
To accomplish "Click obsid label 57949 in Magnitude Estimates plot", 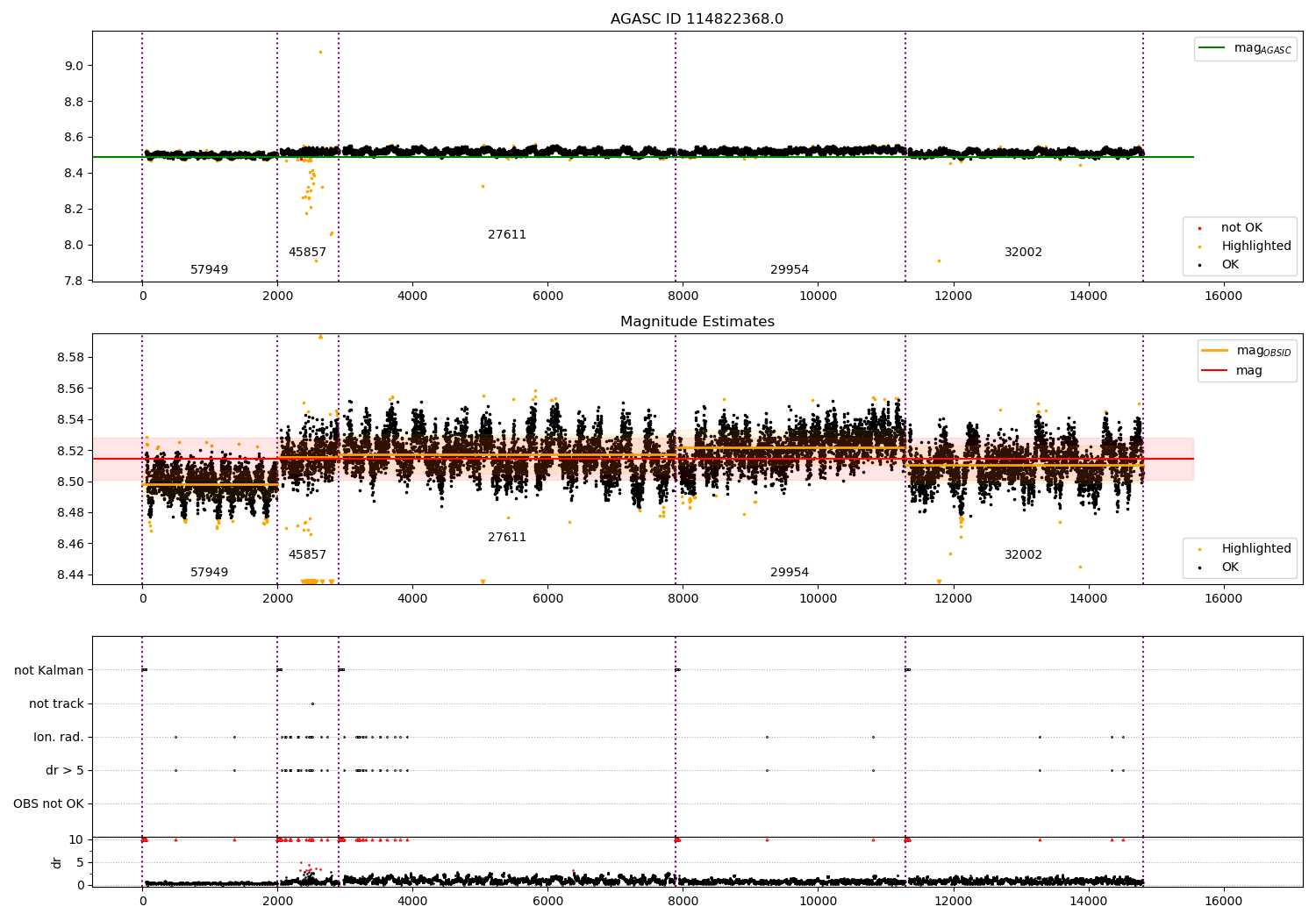I will click(x=209, y=573).
